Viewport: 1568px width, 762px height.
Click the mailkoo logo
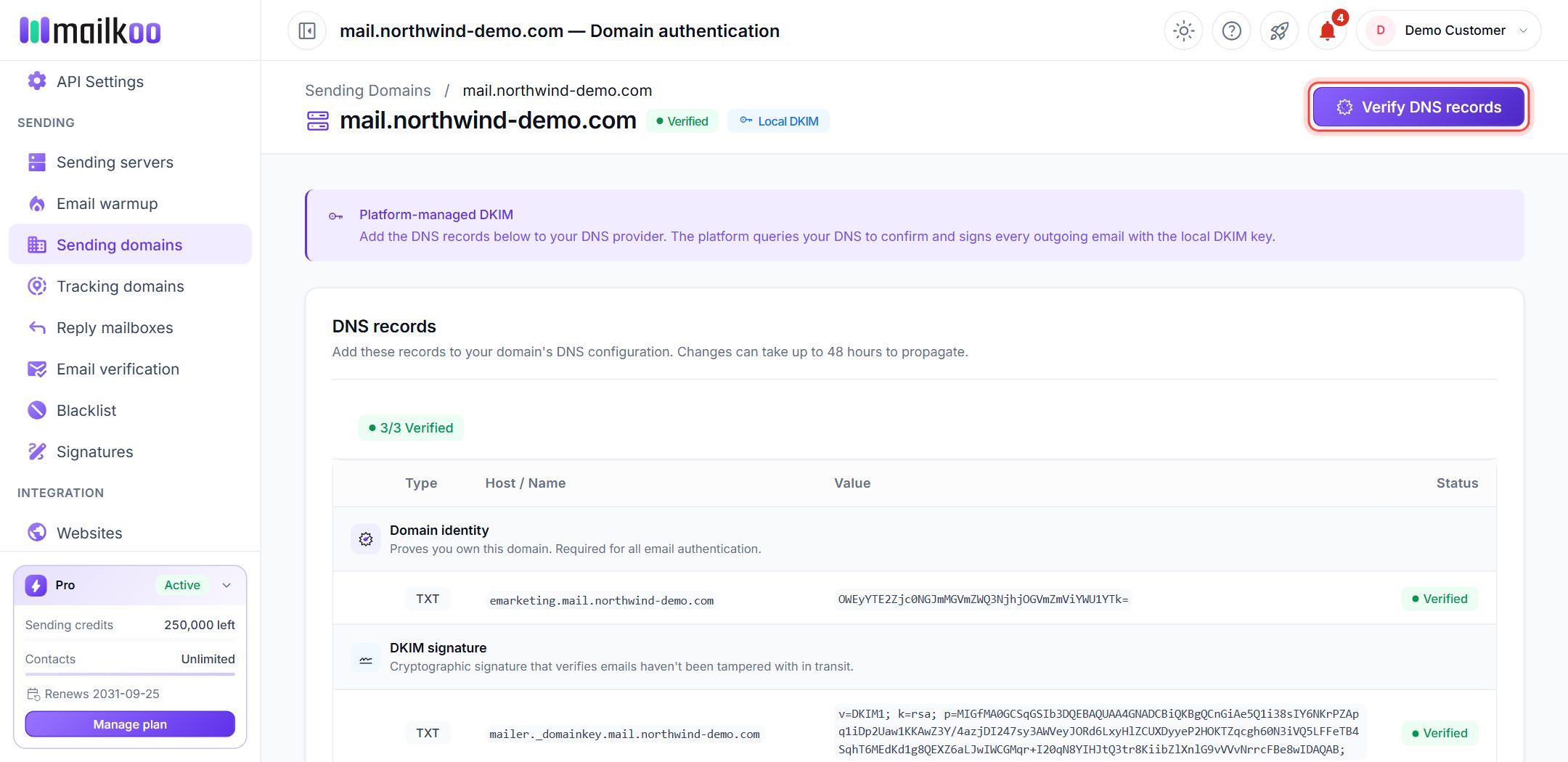click(x=90, y=30)
